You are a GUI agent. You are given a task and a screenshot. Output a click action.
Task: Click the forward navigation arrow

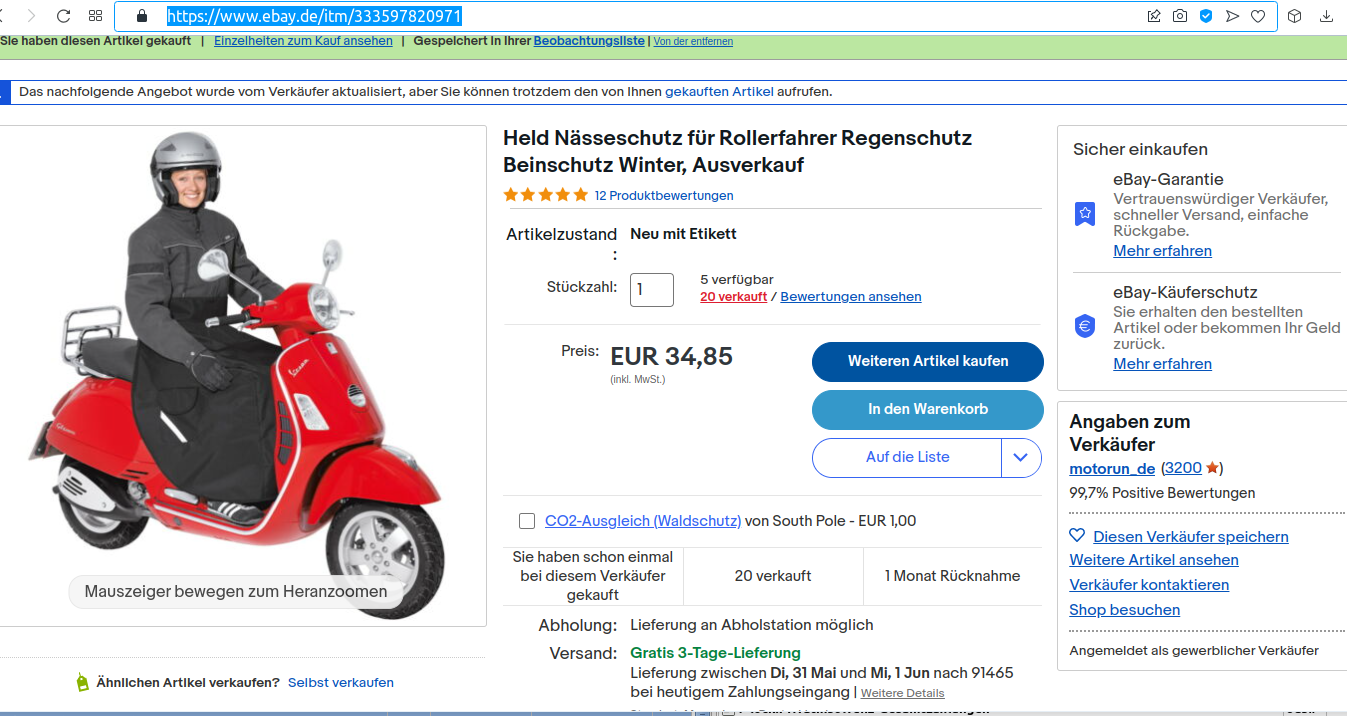[x=31, y=16]
